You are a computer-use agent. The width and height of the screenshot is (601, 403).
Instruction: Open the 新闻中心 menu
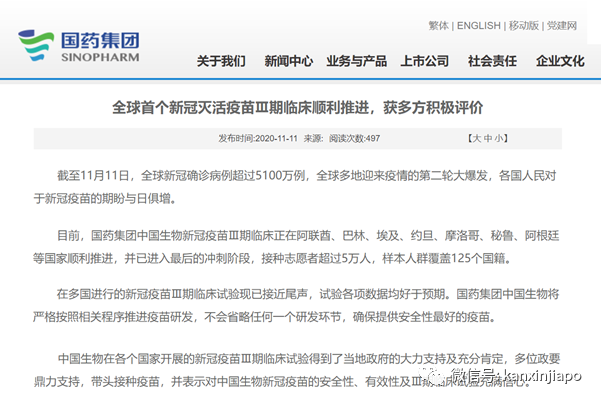click(289, 61)
